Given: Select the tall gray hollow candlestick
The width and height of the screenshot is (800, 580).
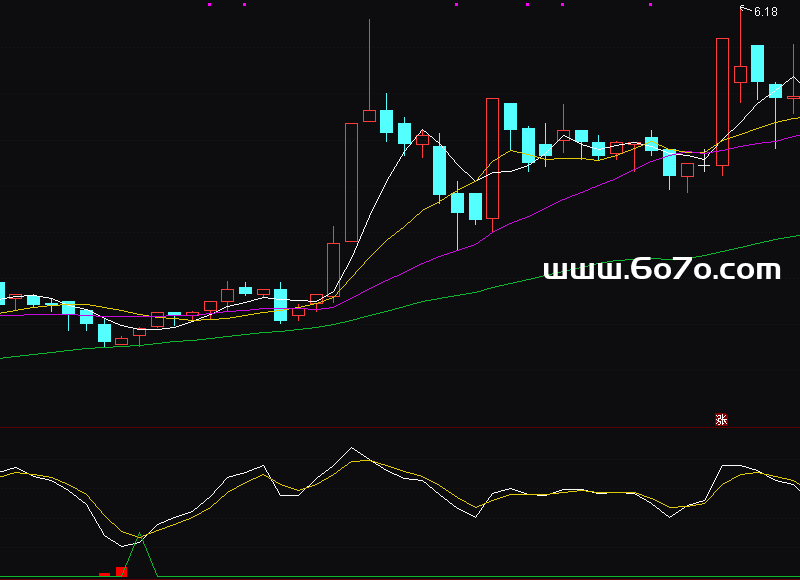Looking at the screenshot, I should click(351, 181).
